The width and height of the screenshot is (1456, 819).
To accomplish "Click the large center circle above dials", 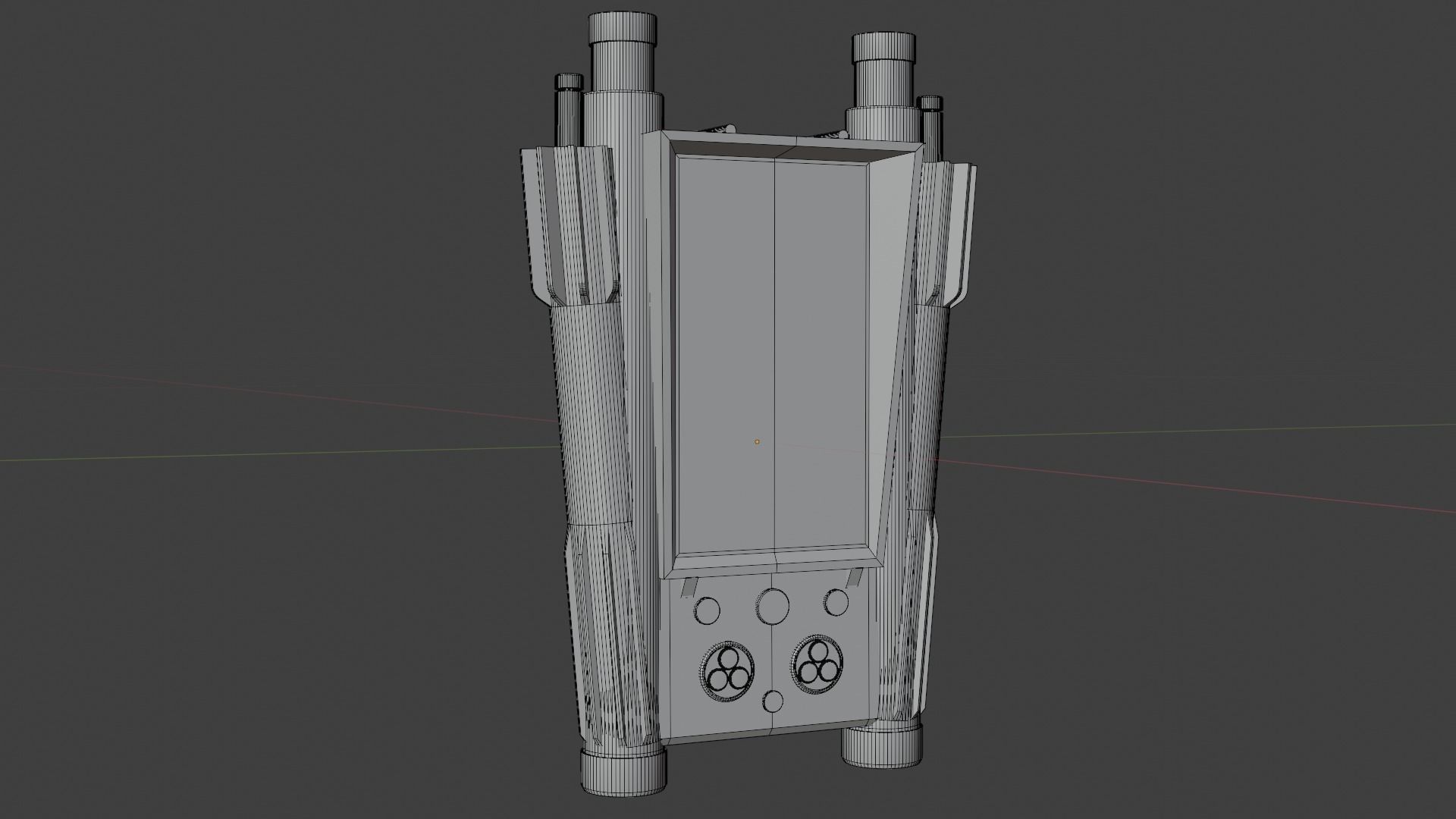I will (x=772, y=606).
